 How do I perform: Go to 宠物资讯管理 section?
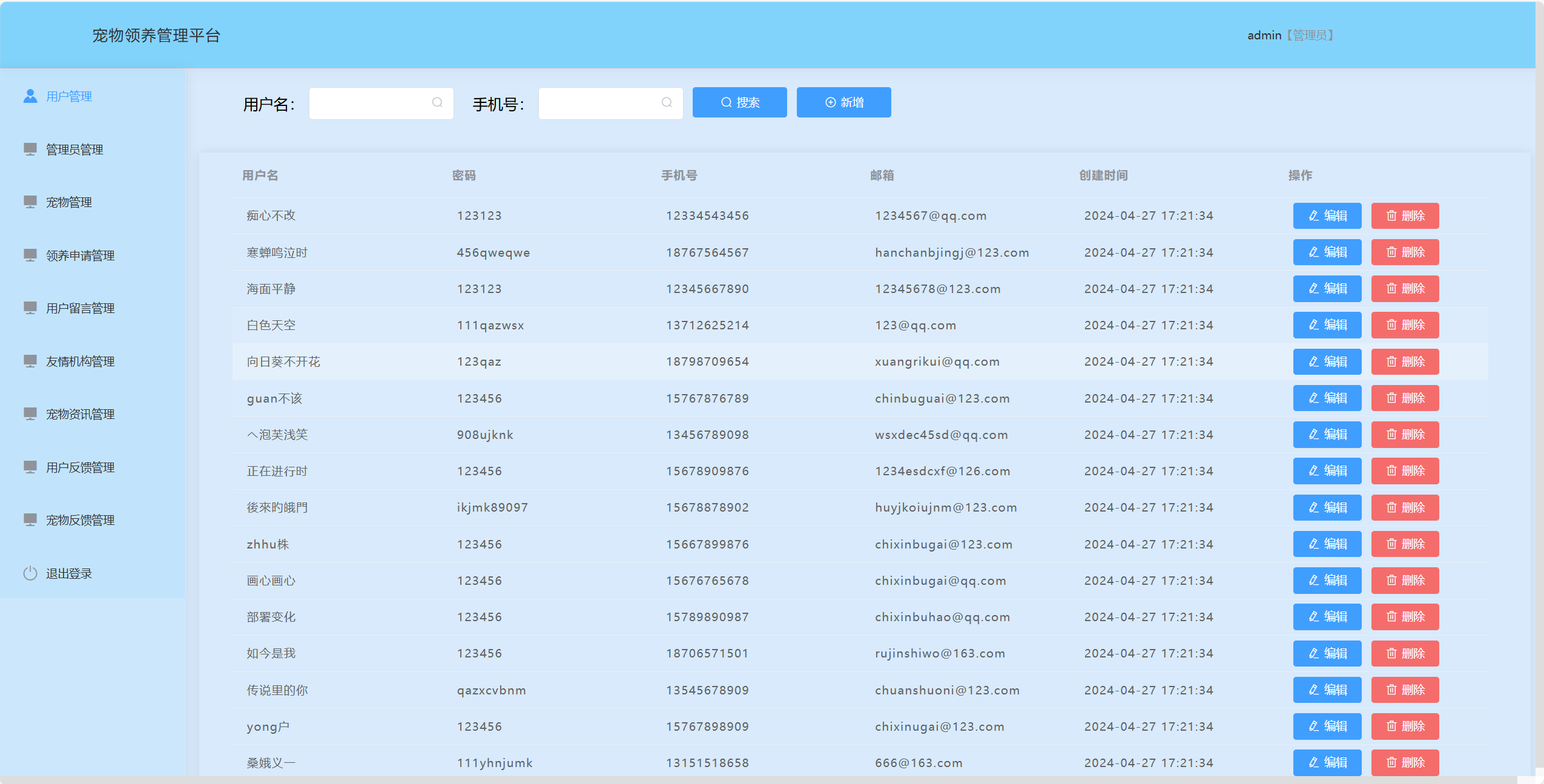[x=80, y=414]
